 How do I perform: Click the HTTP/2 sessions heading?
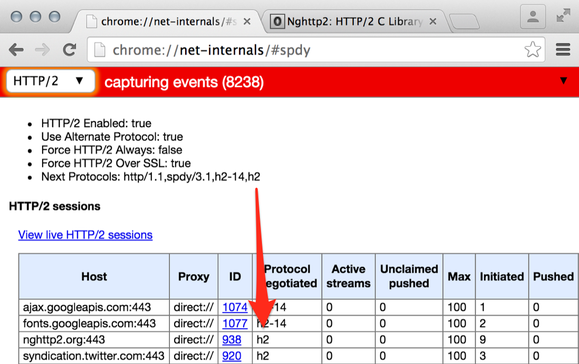click(x=55, y=206)
